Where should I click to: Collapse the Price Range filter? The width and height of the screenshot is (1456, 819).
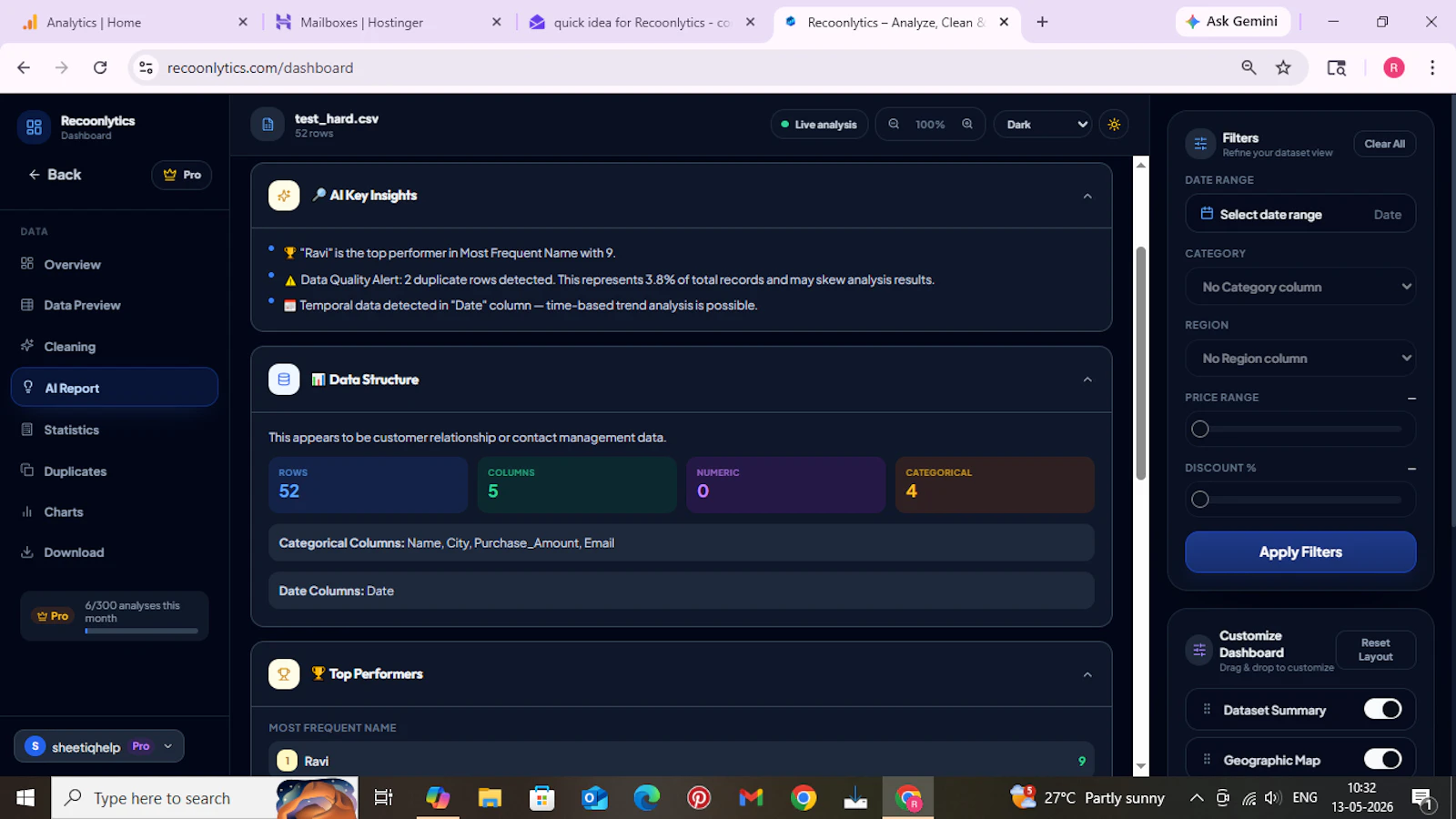(x=1411, y=398)
